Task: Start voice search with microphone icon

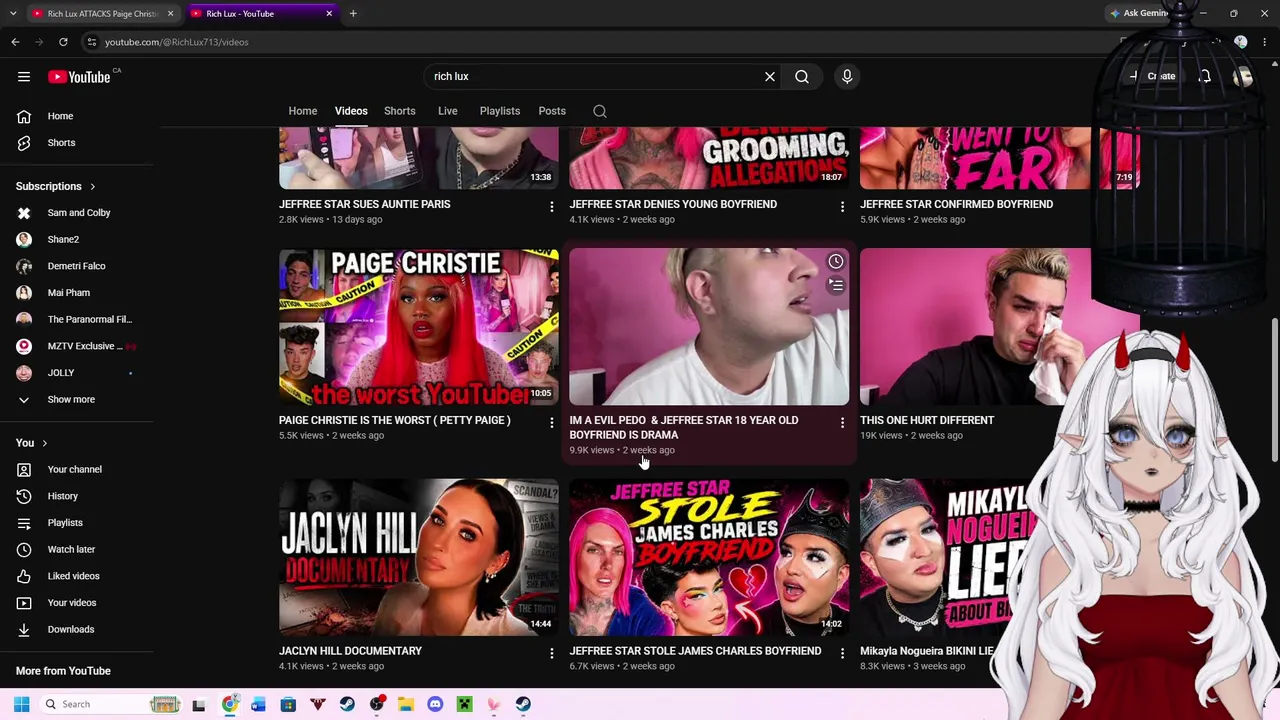Action: [x=847, y=76]
